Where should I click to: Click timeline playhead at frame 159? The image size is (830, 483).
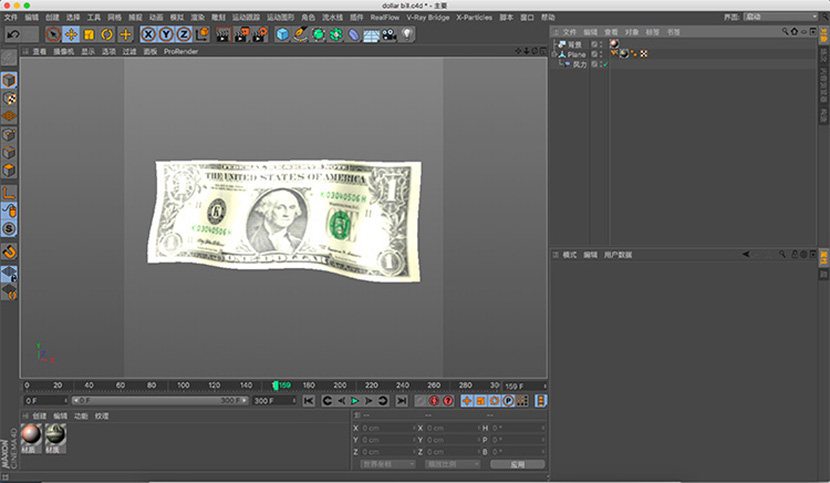click(275, 386)
